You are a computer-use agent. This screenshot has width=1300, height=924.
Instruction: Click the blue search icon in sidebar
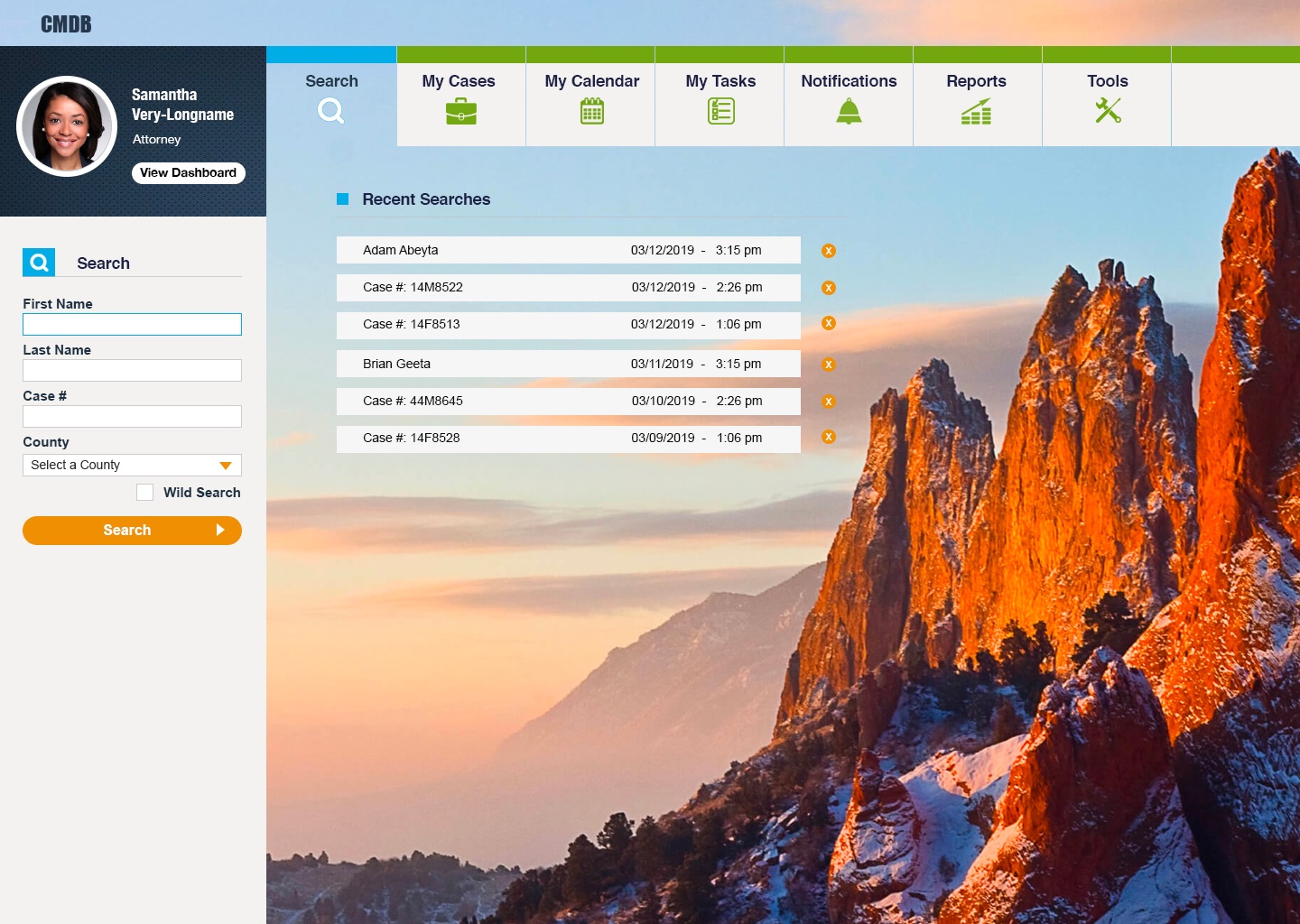click(x=39, y=263)
